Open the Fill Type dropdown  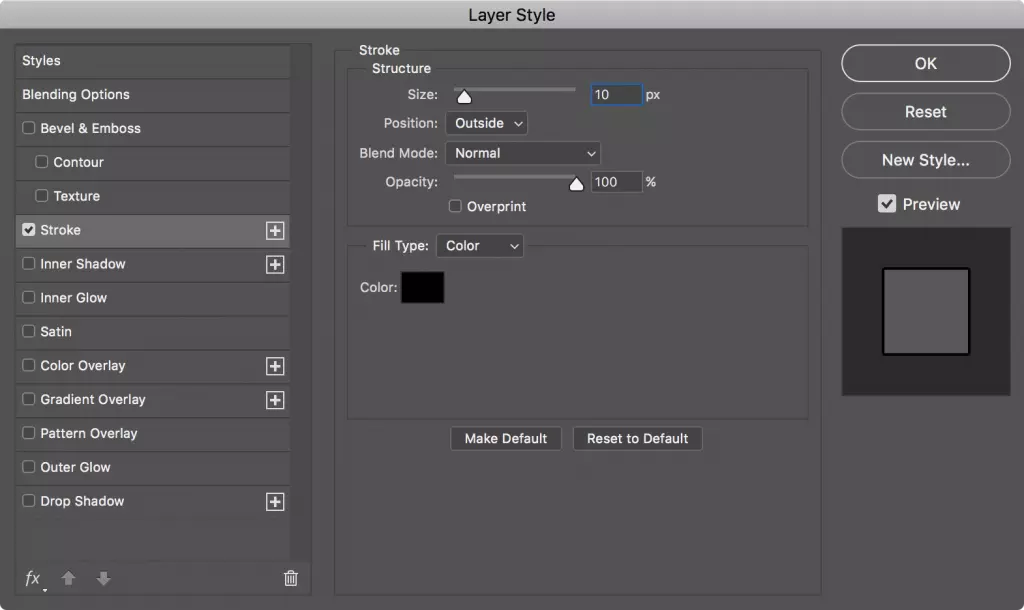(480, 246)
